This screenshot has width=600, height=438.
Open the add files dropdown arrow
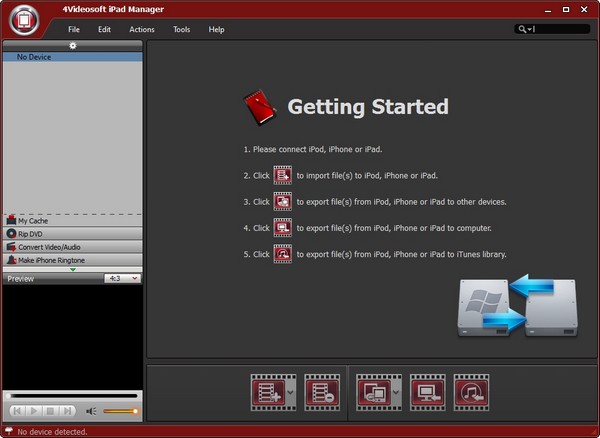coord(290,393)
